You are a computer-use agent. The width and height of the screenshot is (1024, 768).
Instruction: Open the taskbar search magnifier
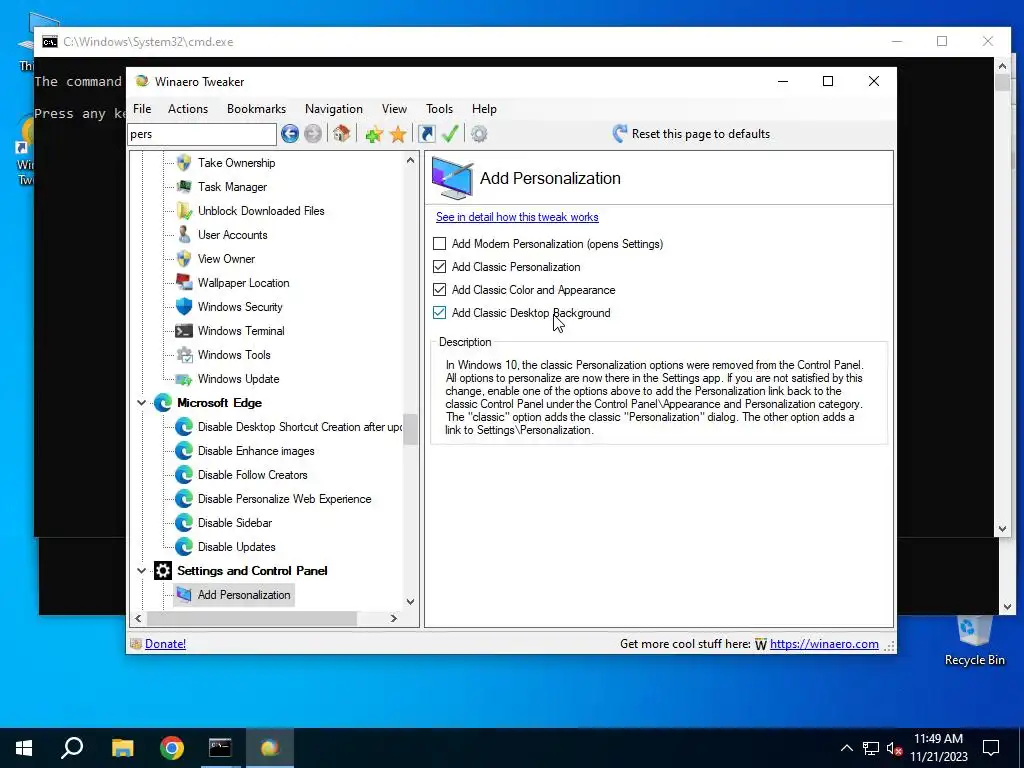pyautogui.click(x=72, y=748)
